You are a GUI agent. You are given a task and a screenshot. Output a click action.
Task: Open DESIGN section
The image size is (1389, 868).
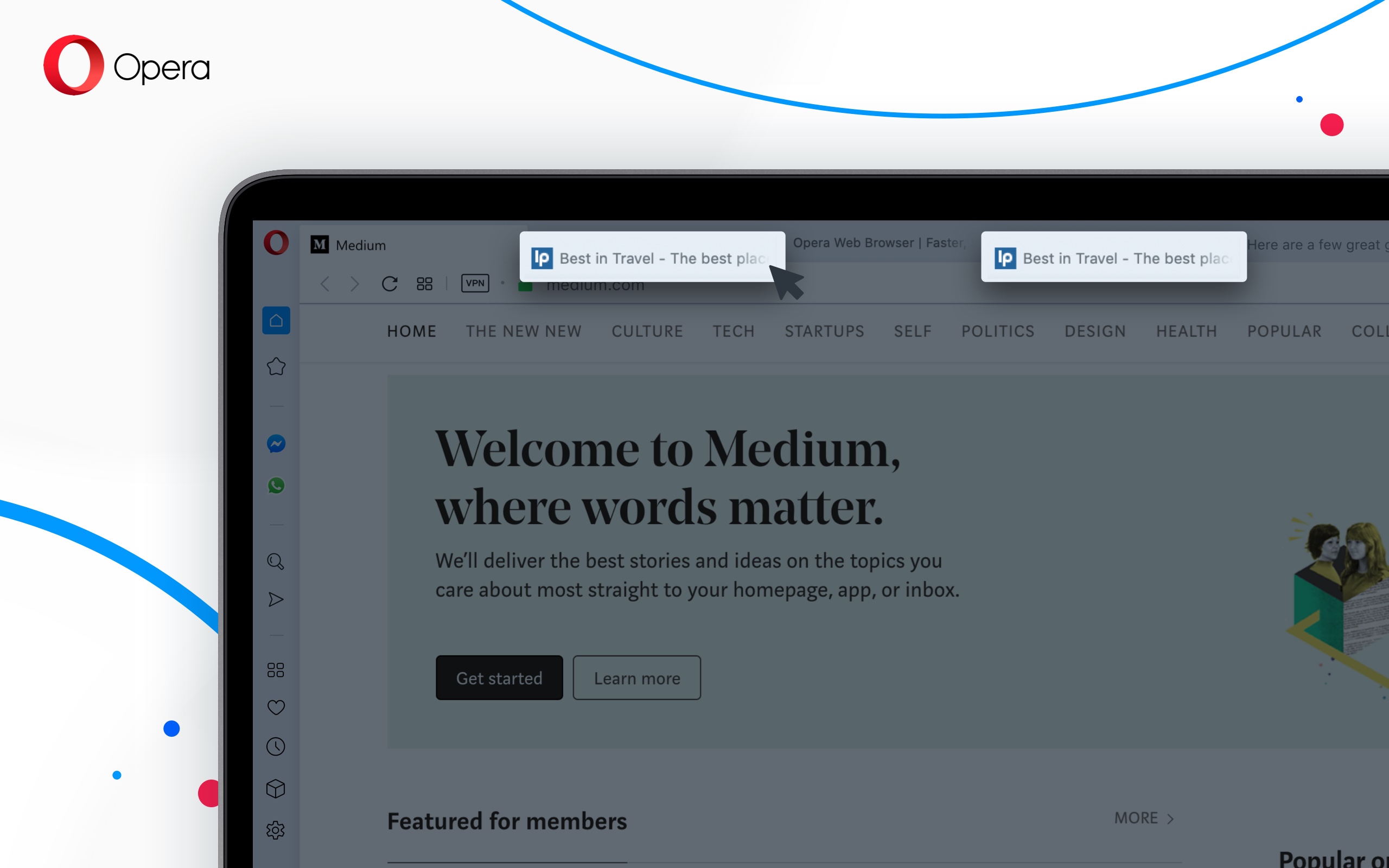[1095, 331]
